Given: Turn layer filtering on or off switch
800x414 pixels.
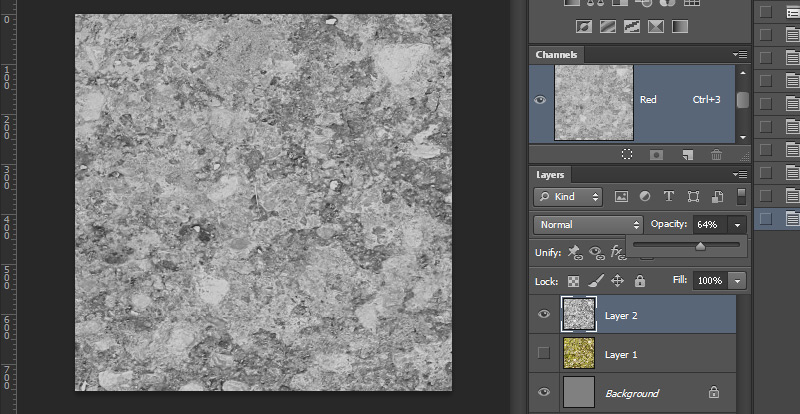Looking at the screenshot, I should click(x=741, y=197).
